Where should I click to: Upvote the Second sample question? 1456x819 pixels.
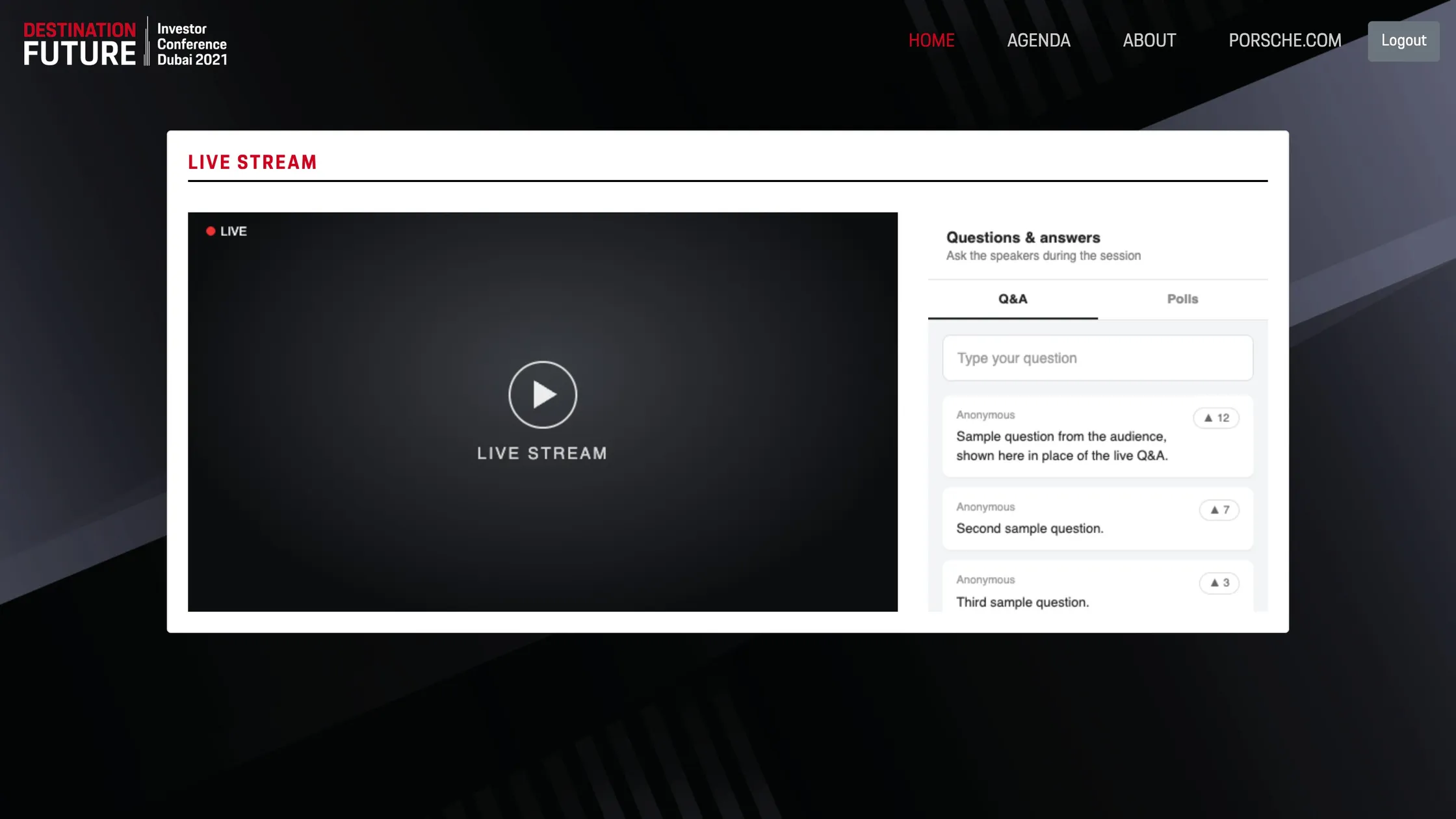1219,510
